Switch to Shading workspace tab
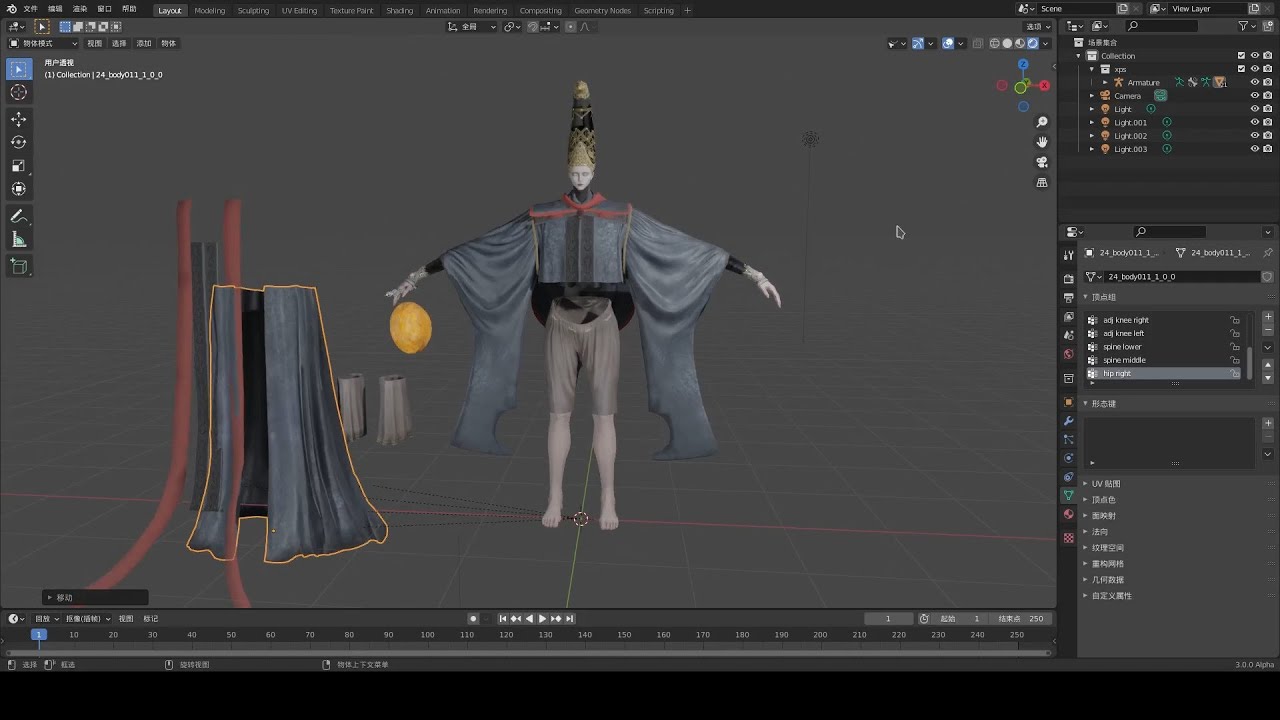Viewport: 1280px width, 720px height. tap(399, 10)
